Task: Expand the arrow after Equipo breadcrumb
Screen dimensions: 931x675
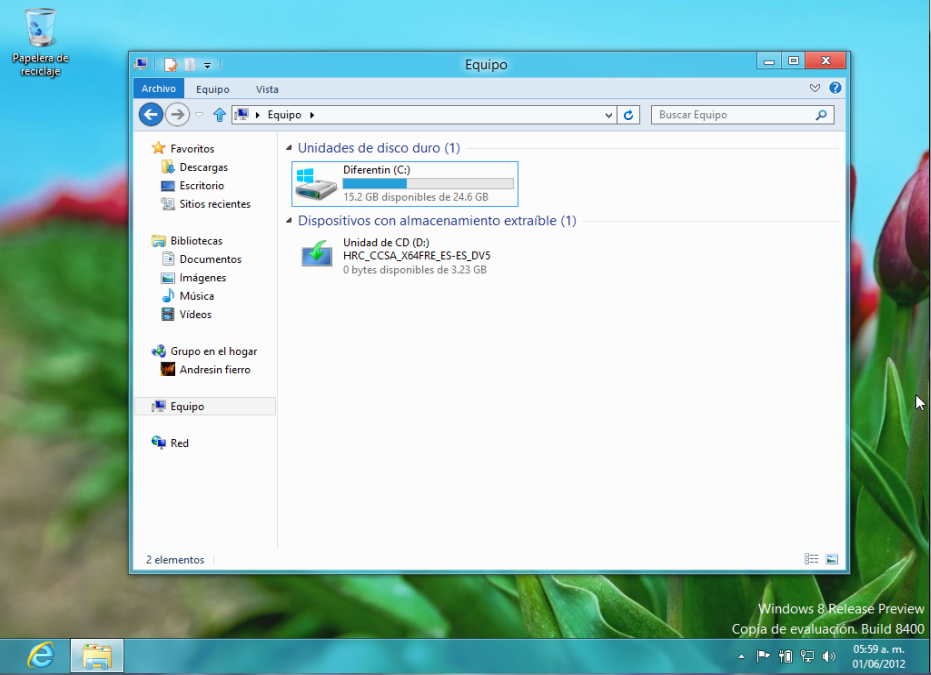Action: [312, 115]
